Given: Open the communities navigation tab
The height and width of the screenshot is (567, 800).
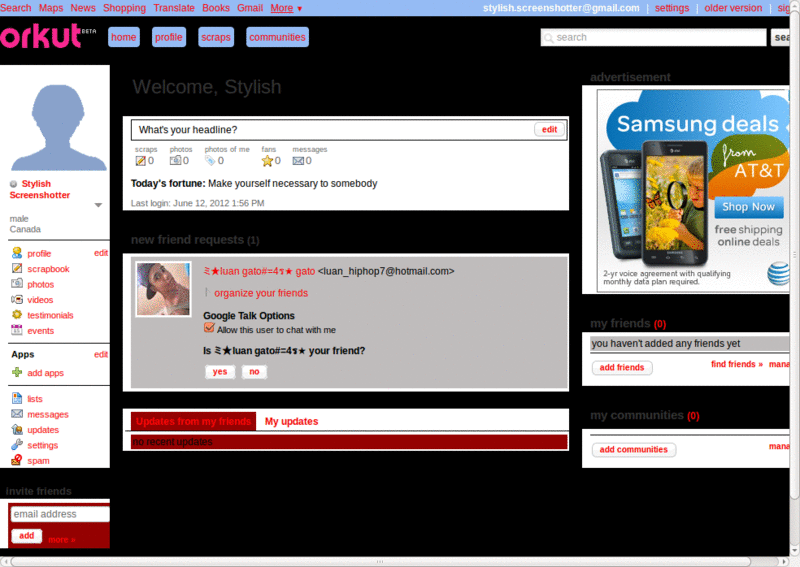Looking at the screenshot, I should [x=278, y=37].
